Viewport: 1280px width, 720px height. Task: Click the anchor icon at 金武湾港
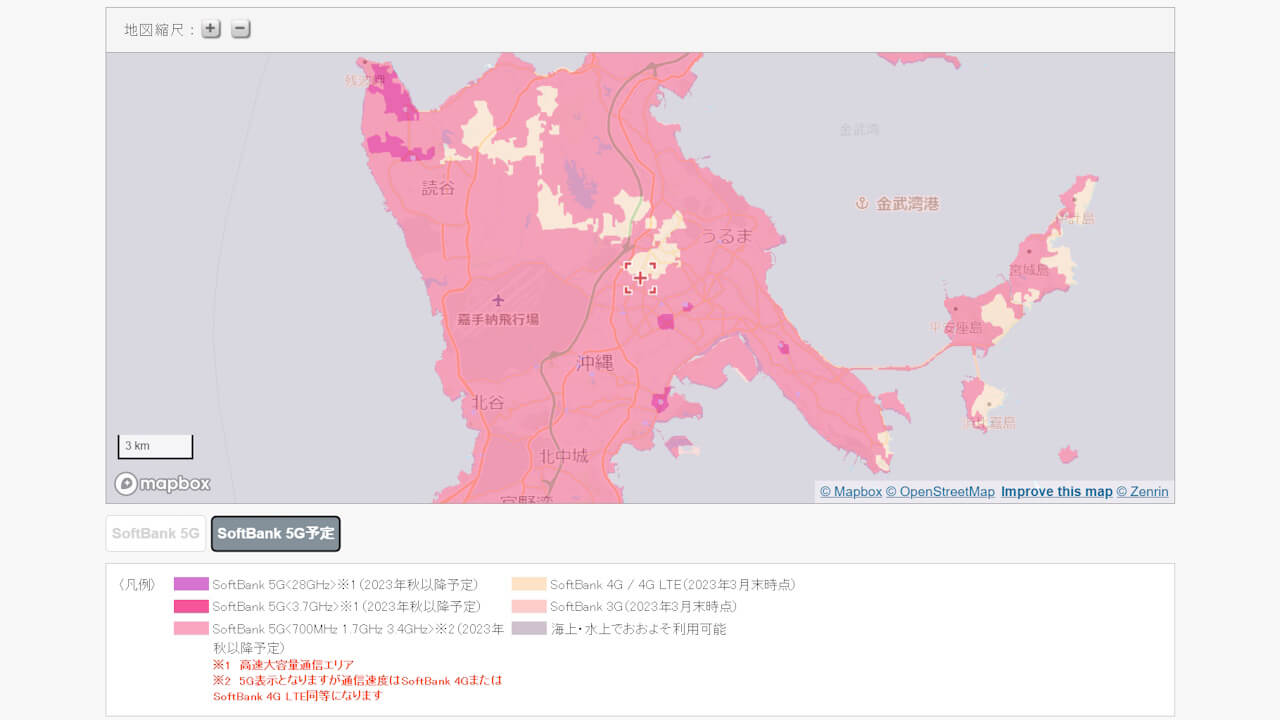[x=862, y=201]
